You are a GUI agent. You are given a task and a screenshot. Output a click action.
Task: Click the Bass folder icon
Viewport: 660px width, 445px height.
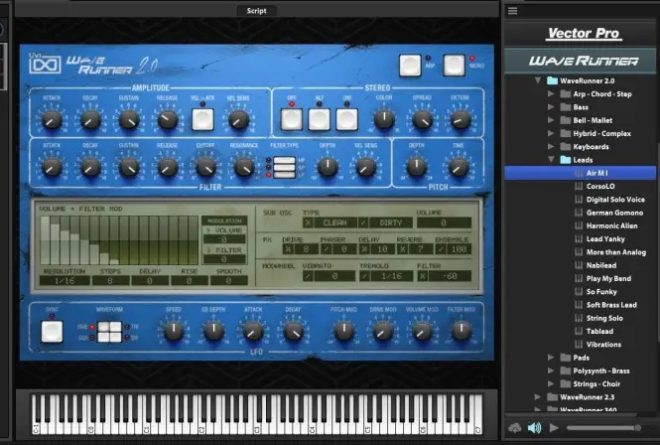(565, 107)
